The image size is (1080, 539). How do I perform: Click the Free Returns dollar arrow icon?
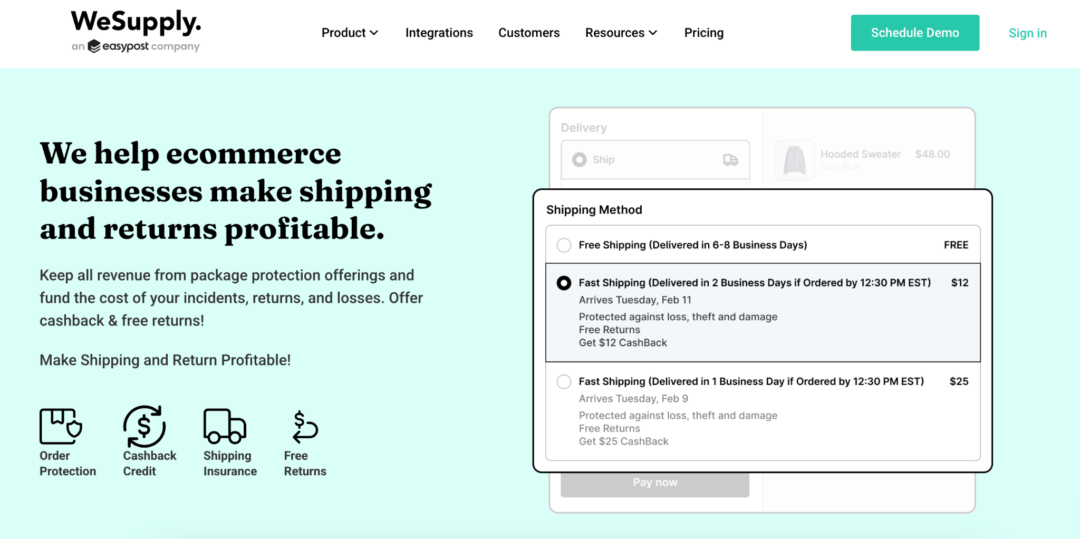click(x=304, y=427)
